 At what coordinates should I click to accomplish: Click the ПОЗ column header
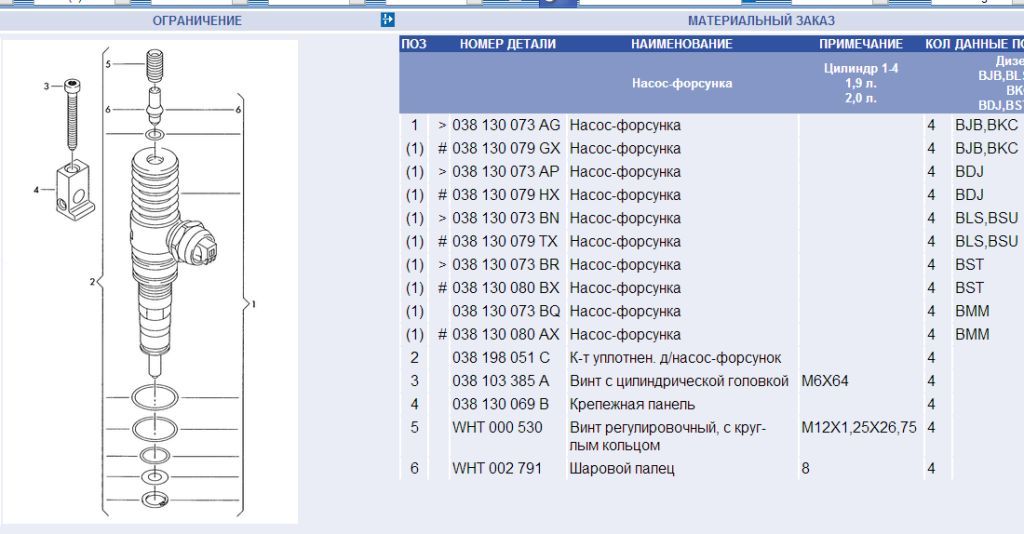tap(413, 44)
